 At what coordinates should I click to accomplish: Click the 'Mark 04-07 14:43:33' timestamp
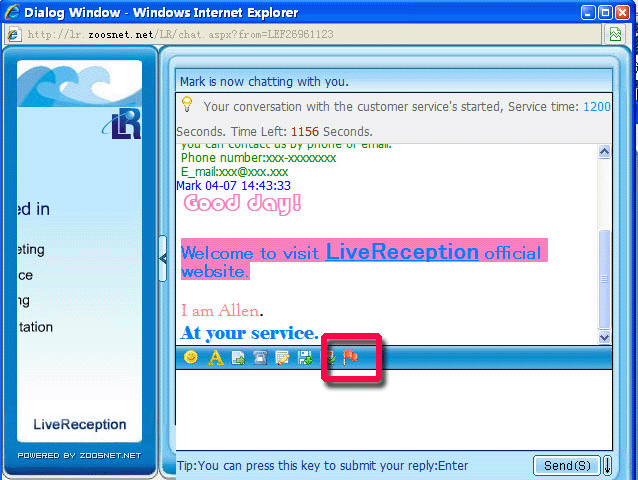tap(234, 186)
